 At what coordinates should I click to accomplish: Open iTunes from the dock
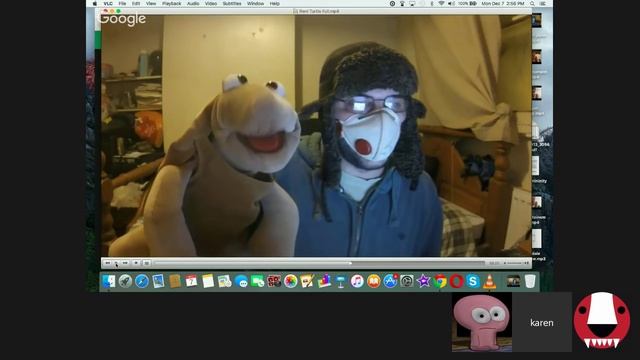357,281
